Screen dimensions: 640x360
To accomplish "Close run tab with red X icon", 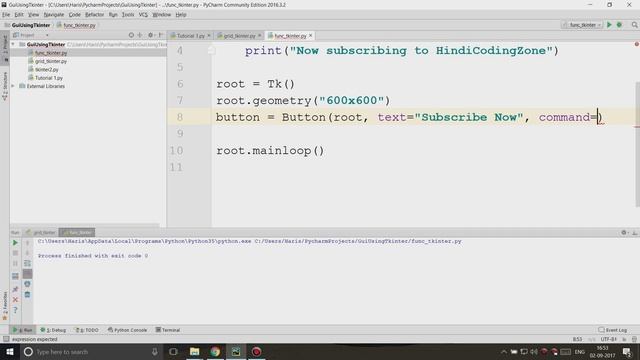I will [15, 300].
